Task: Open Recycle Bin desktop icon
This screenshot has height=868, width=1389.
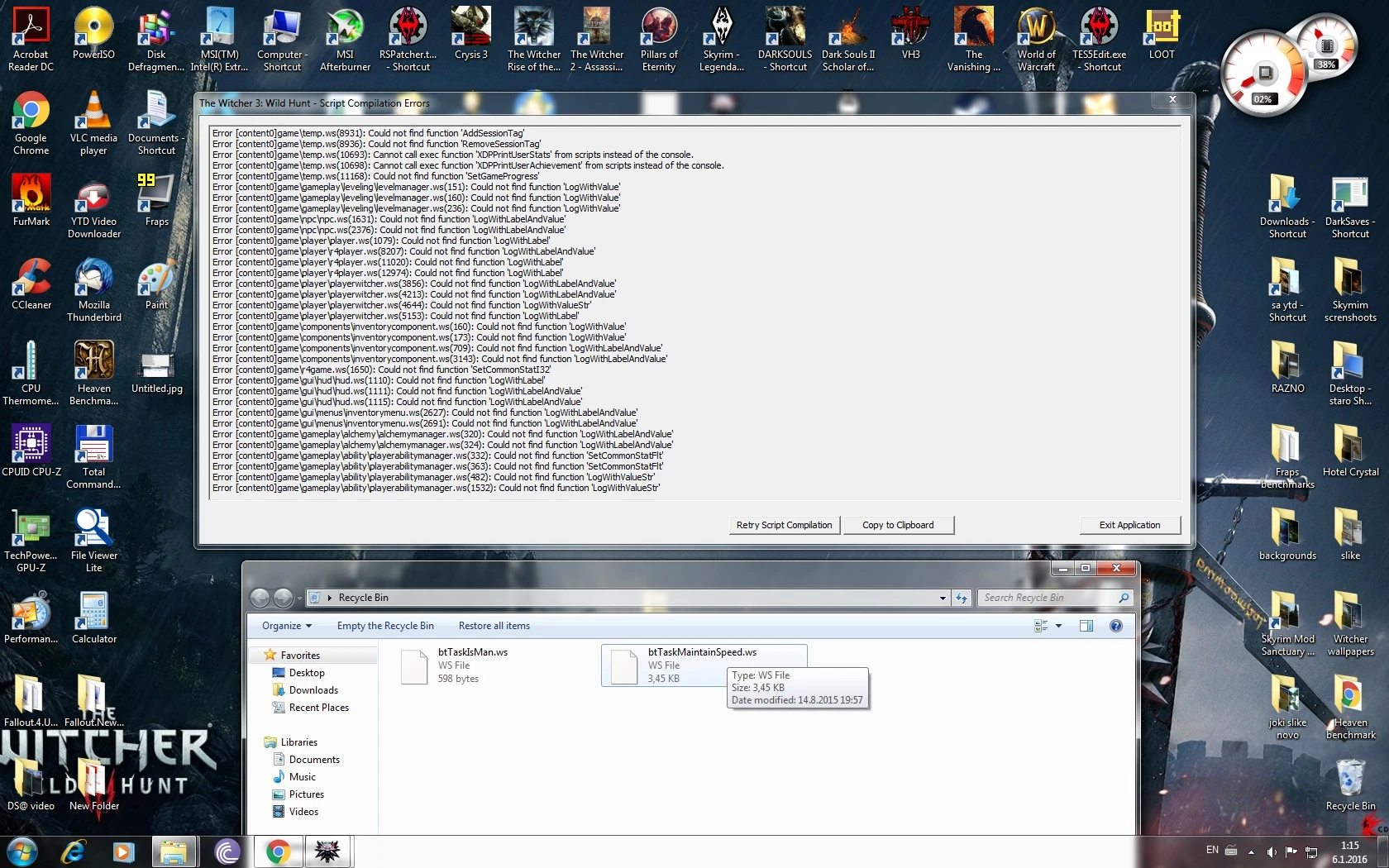Action: (1350, 785)
